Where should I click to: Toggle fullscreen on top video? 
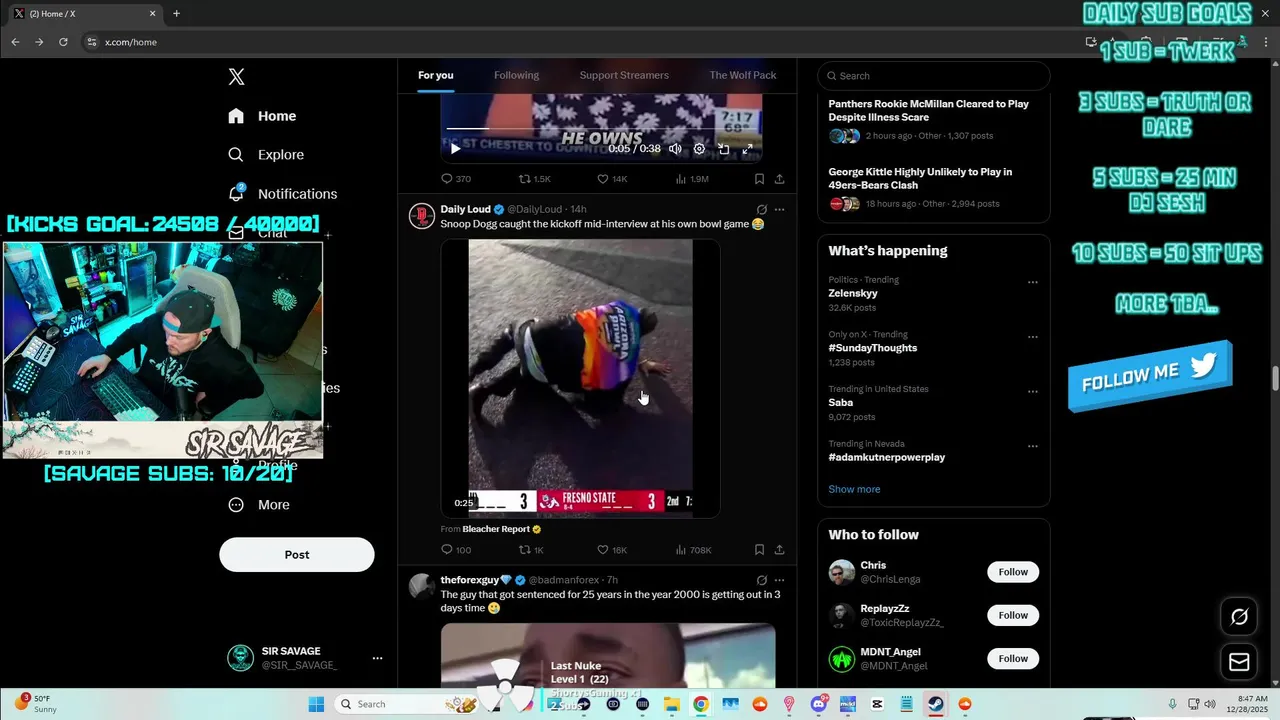point(747,149)
